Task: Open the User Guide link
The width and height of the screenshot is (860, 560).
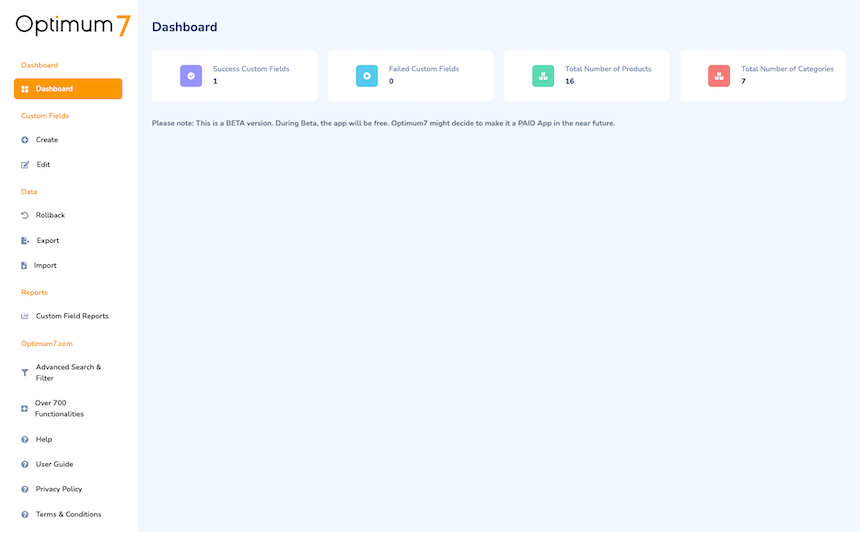Action: (54, 465)
